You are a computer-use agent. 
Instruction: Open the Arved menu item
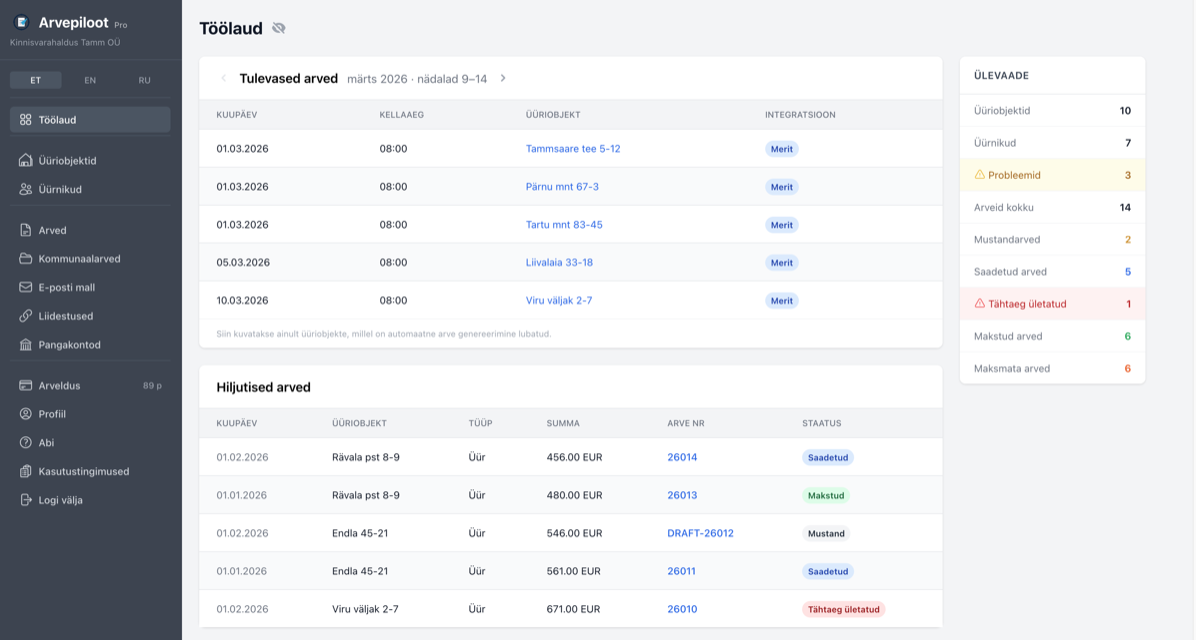tap(52, 230)
